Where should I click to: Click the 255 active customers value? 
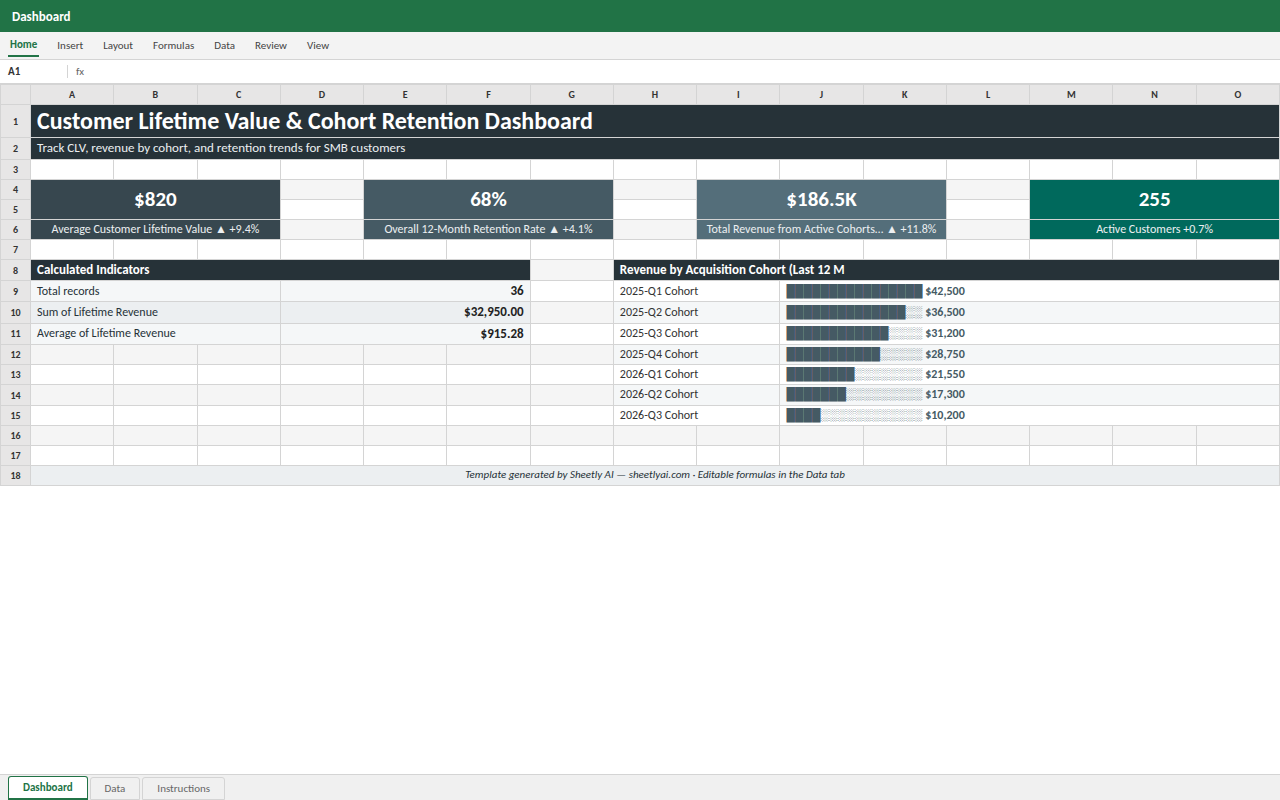click(1154, 199)
